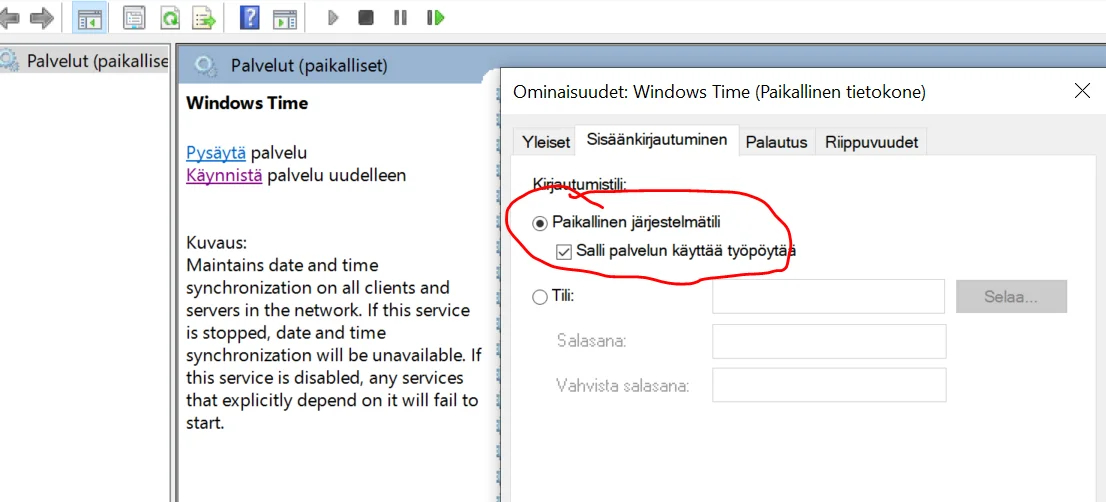Click into the Tili account text field

[x=828, y=296]
